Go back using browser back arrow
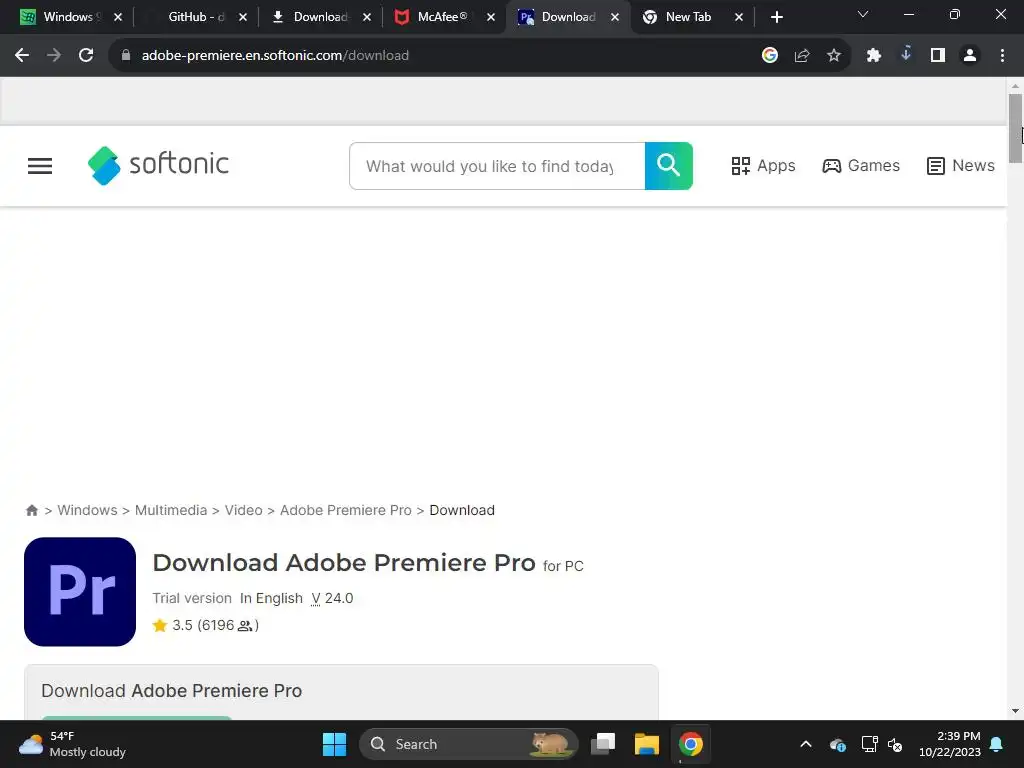The height and width of the screenshot is (768, 1024). 22,56
